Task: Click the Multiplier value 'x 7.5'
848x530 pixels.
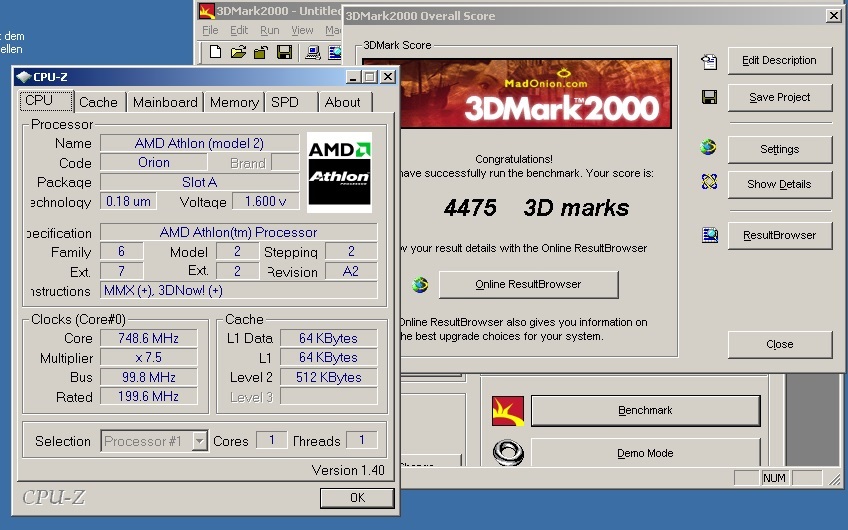Action: click(x=148, y=357)
